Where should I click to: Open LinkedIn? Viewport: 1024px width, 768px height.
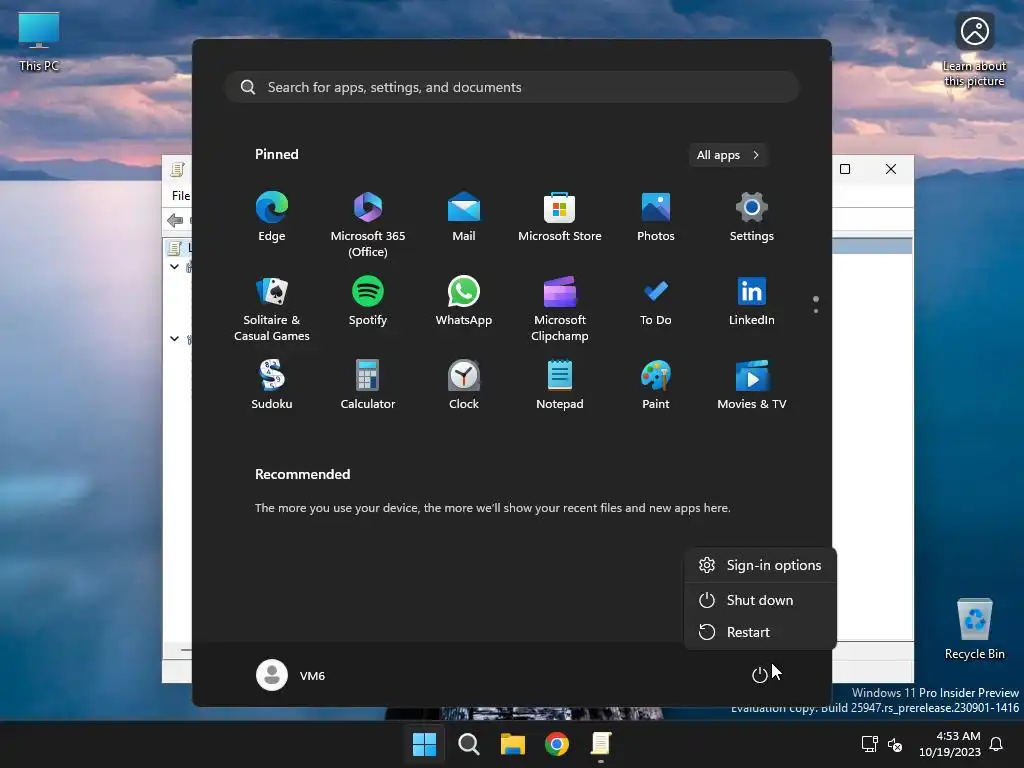(752, 301)
